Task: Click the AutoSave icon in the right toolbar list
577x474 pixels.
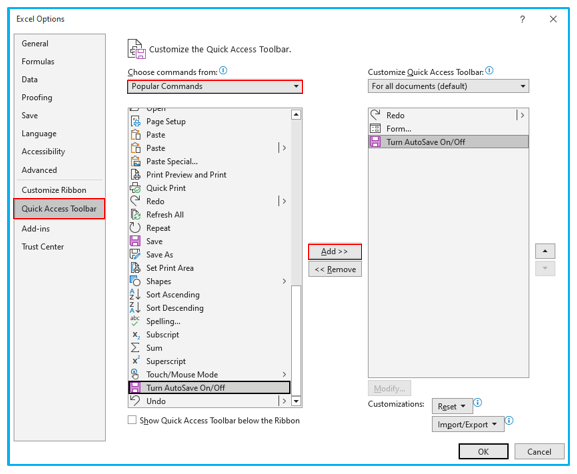Action: [375, 142]
